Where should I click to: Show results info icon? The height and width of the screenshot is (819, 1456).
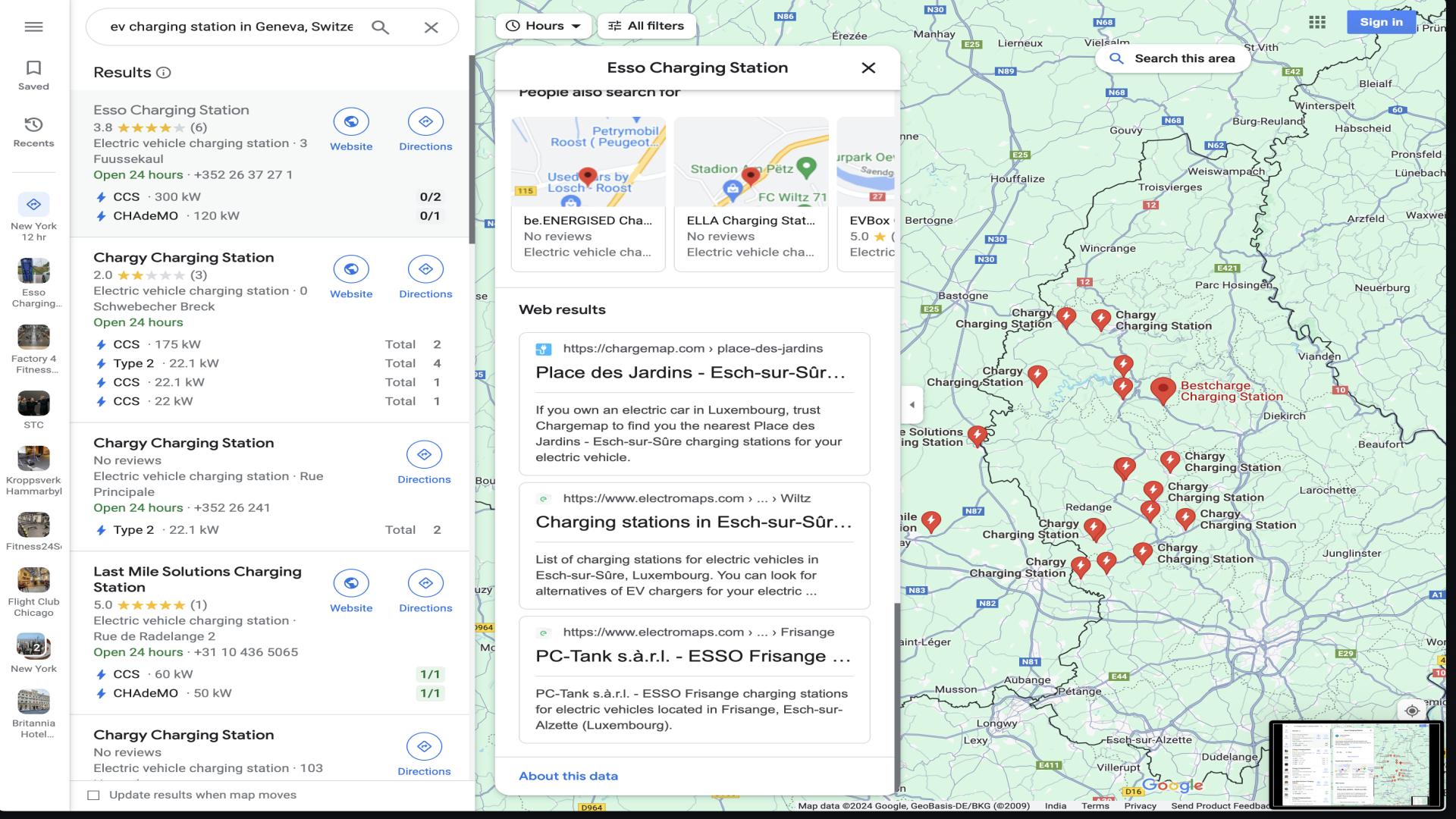tap(163, 73)
